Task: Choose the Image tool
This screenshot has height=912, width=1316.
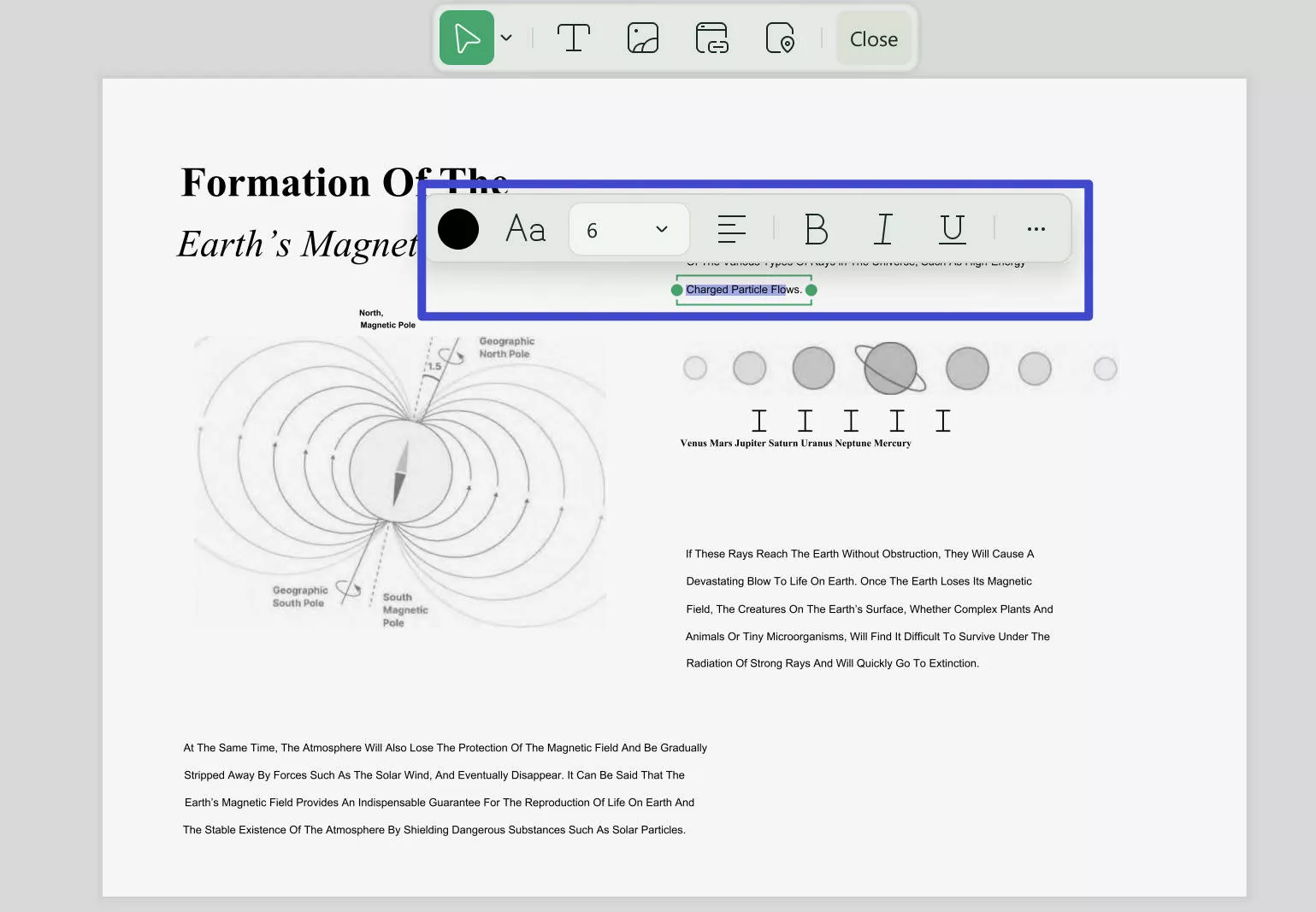Action: 643,38
